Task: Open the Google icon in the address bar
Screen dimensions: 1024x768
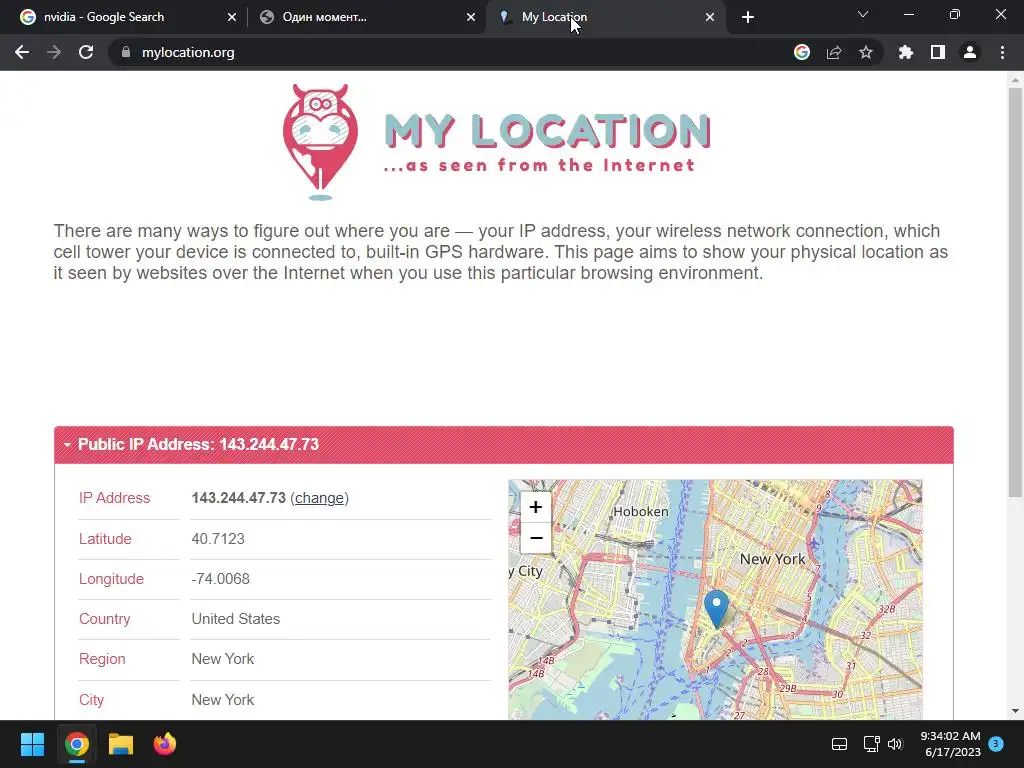Action: pos(802,52)
